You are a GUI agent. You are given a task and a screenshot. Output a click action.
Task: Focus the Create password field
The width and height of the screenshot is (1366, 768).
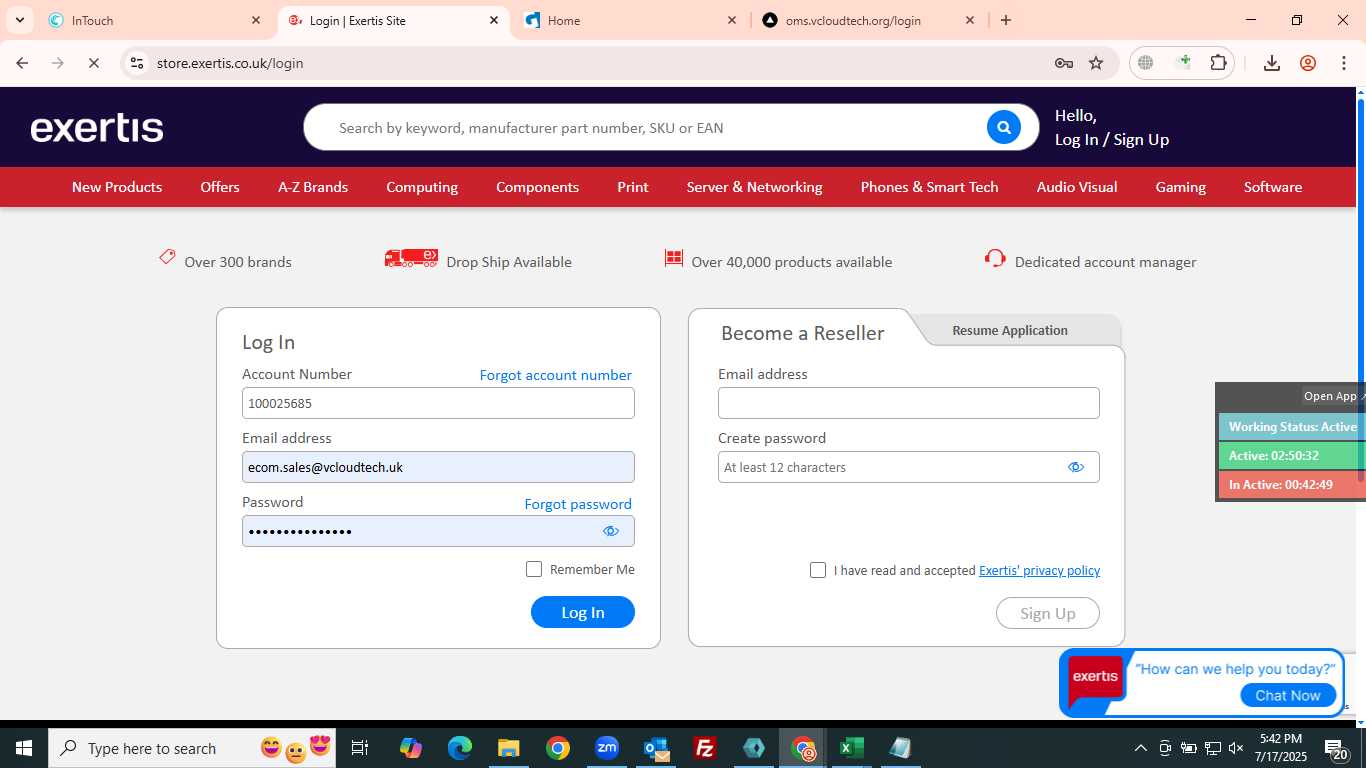point(909,467)
